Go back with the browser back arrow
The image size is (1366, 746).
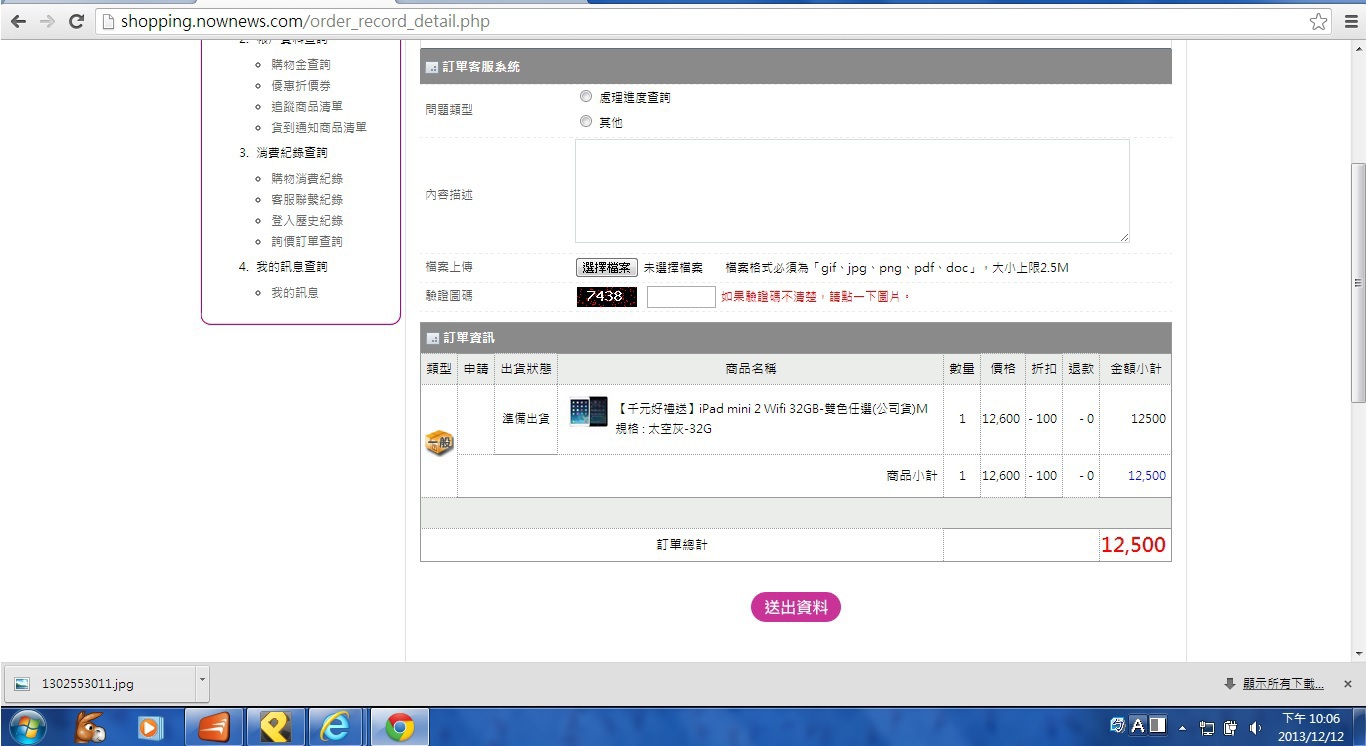click(x=18, y=21)
